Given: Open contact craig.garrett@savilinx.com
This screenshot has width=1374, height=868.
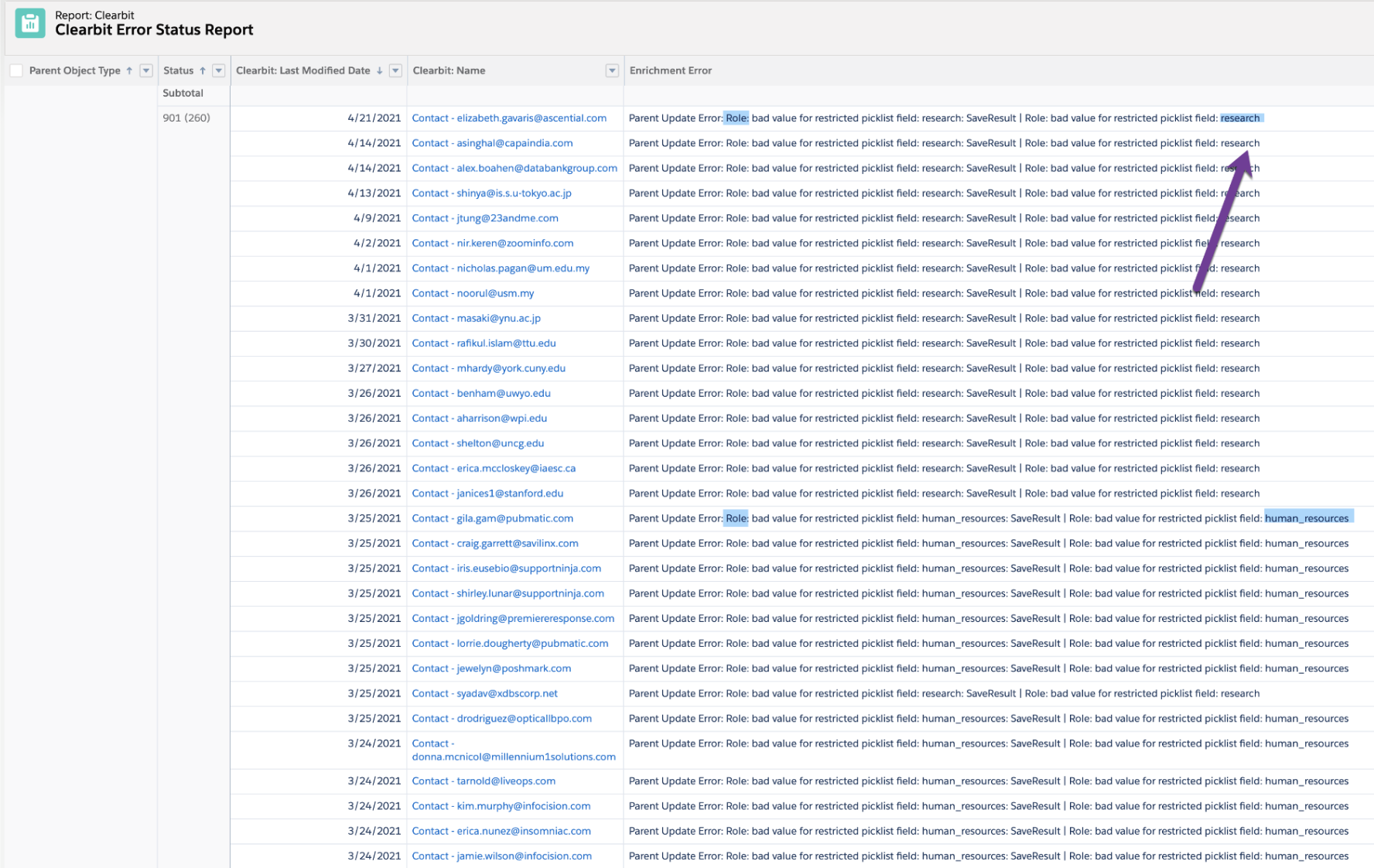Looking at the screenshot, I should coord(495,544).
